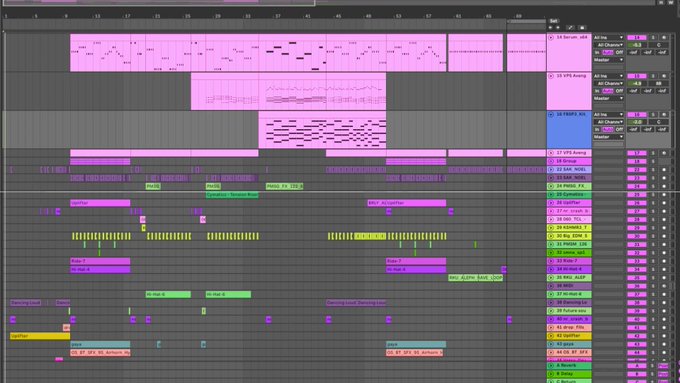Select the 41 drop_fills track header

tap(569, 327)
